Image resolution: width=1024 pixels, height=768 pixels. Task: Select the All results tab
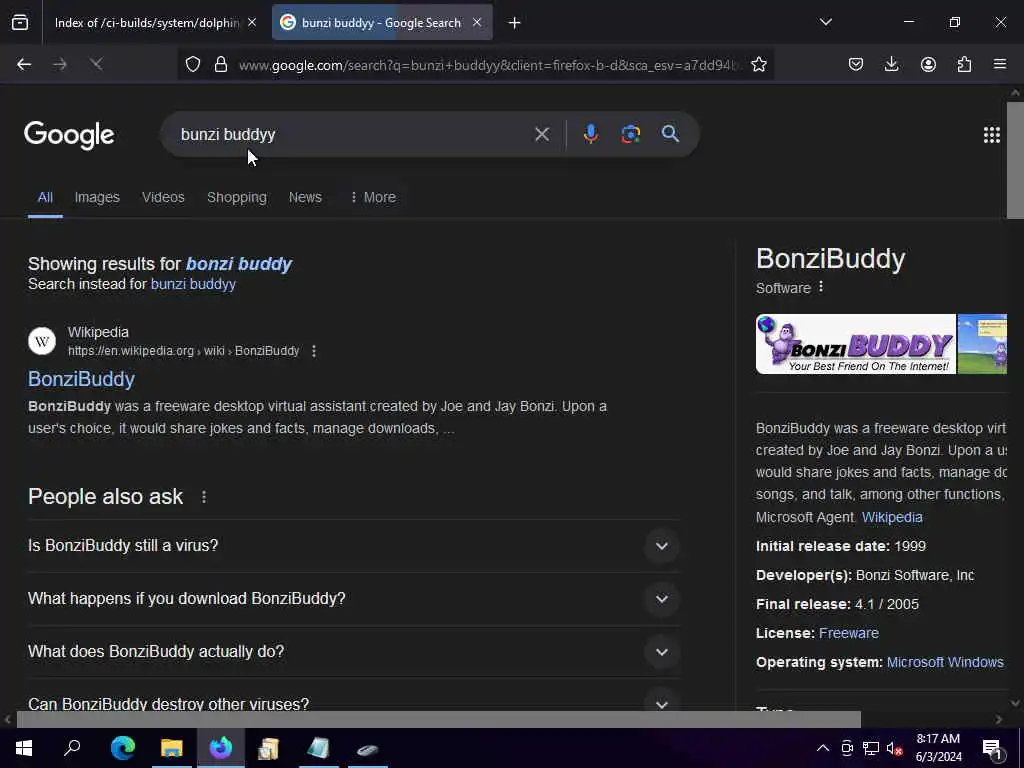pos(45,197)
